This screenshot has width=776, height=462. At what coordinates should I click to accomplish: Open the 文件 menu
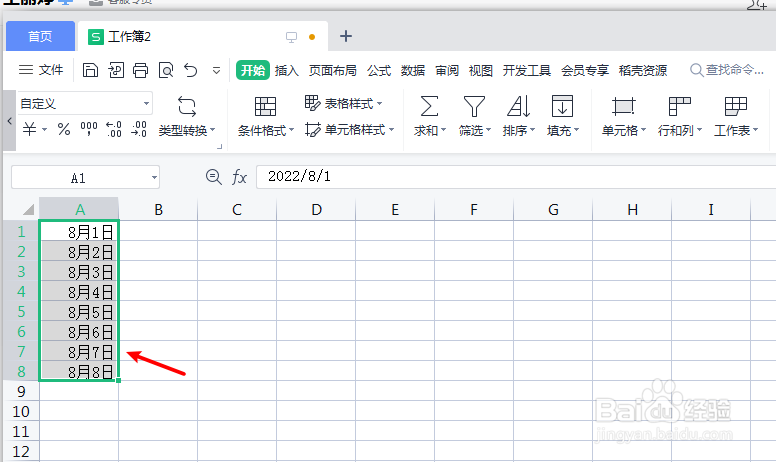coord(41,70)
